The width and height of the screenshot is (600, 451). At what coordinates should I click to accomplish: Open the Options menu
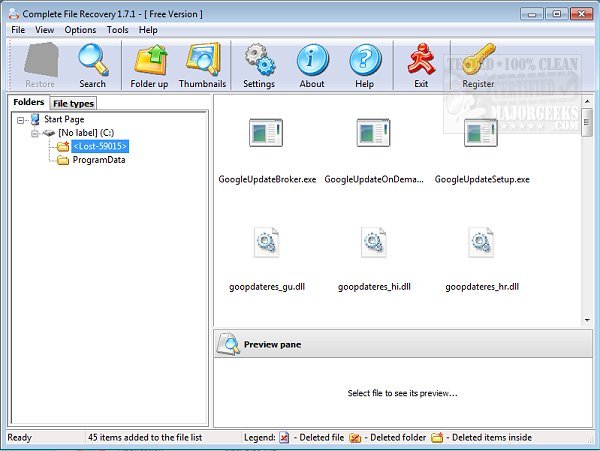(80, 30)
